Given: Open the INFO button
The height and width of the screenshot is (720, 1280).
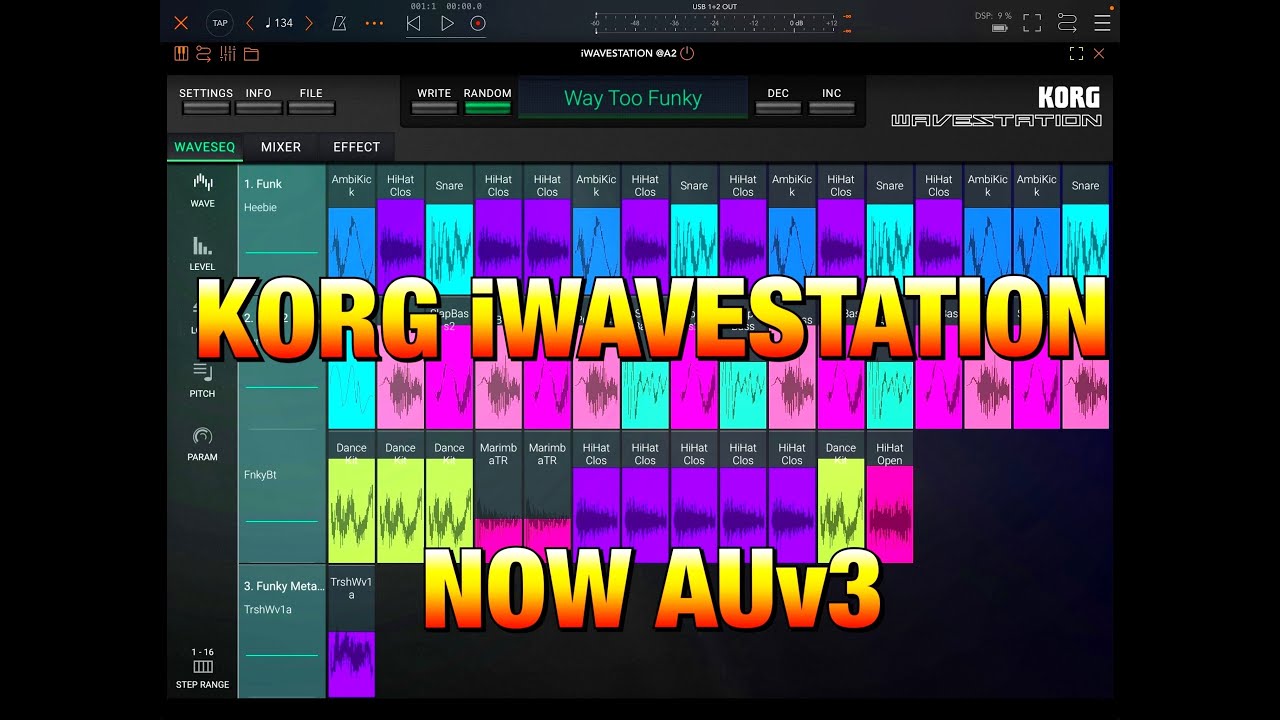Looking at the screenshot, I should pos(259,101).
